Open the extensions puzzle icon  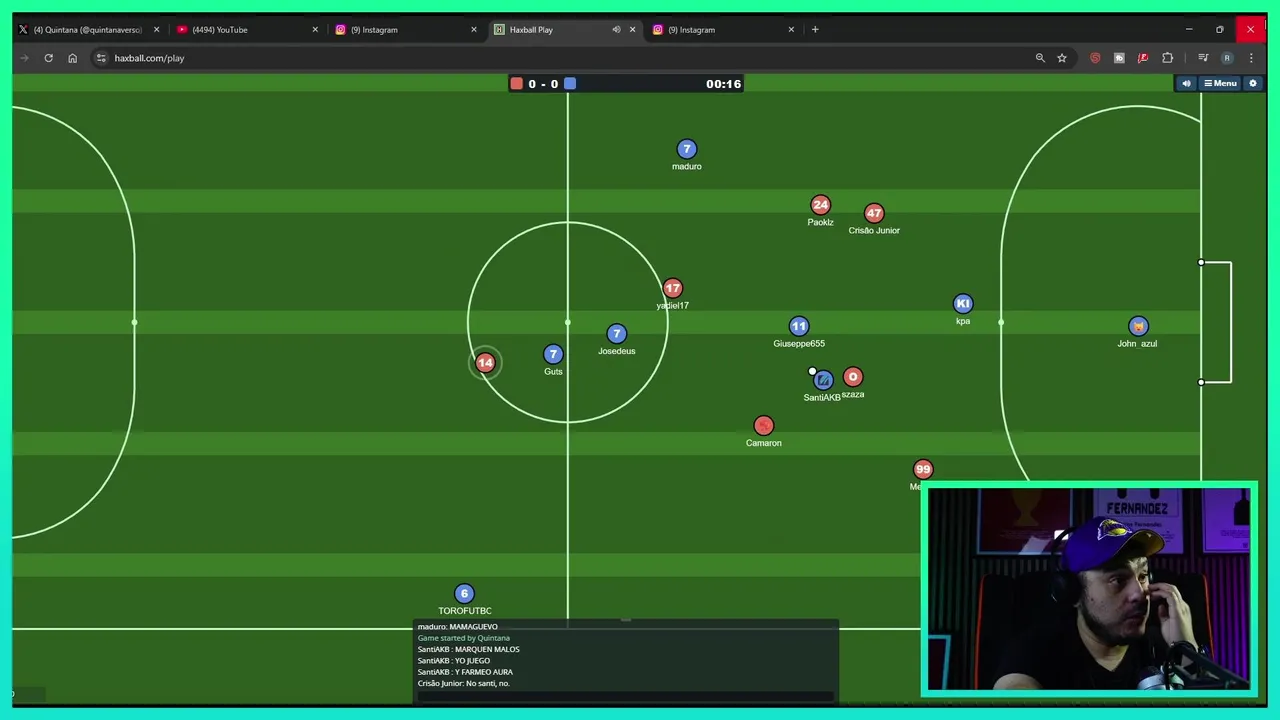1167,58
